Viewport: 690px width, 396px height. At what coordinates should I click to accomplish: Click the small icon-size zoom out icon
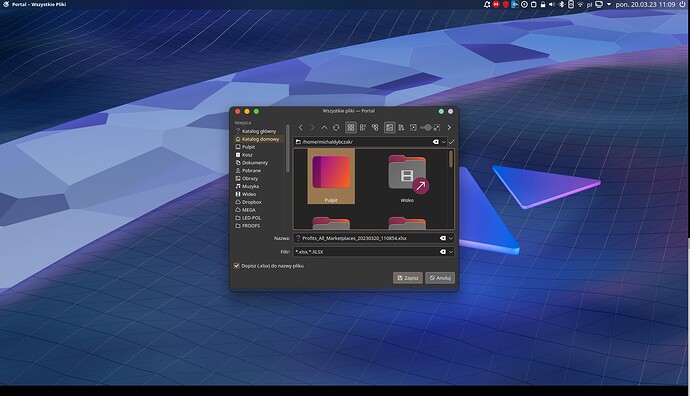pos(413,128)
